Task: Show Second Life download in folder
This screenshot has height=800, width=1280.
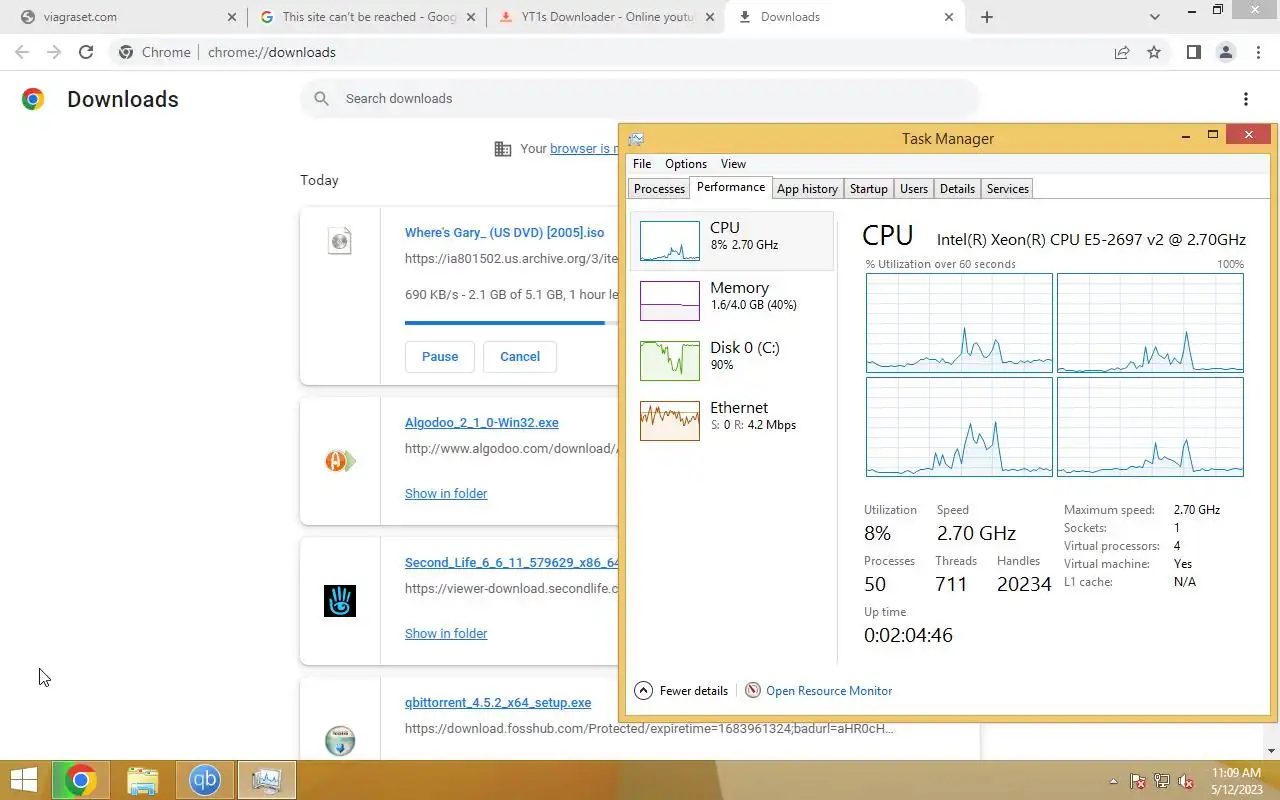Action: click(446, 633)
